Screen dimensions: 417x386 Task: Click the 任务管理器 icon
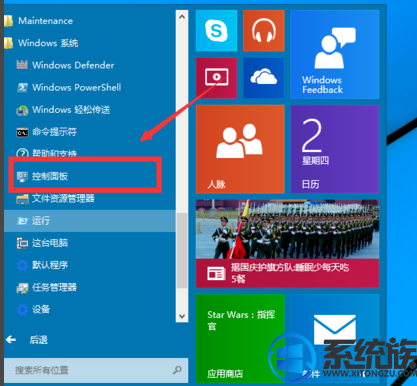22,287
